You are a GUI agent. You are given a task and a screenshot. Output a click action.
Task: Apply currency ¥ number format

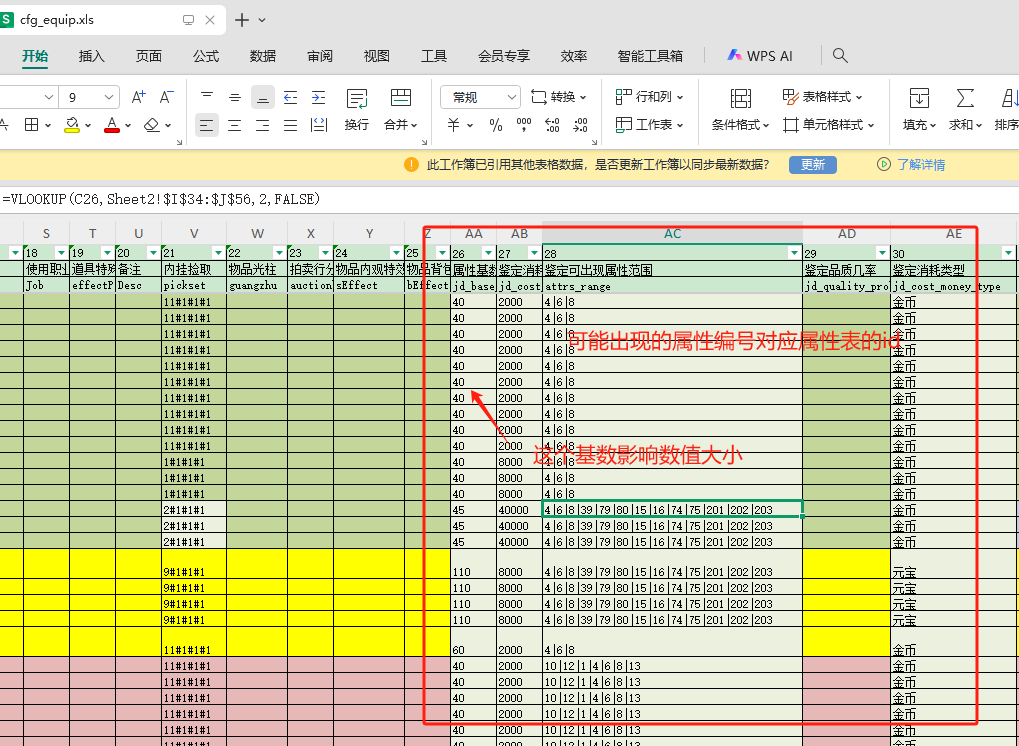click(x=454, y=125)
